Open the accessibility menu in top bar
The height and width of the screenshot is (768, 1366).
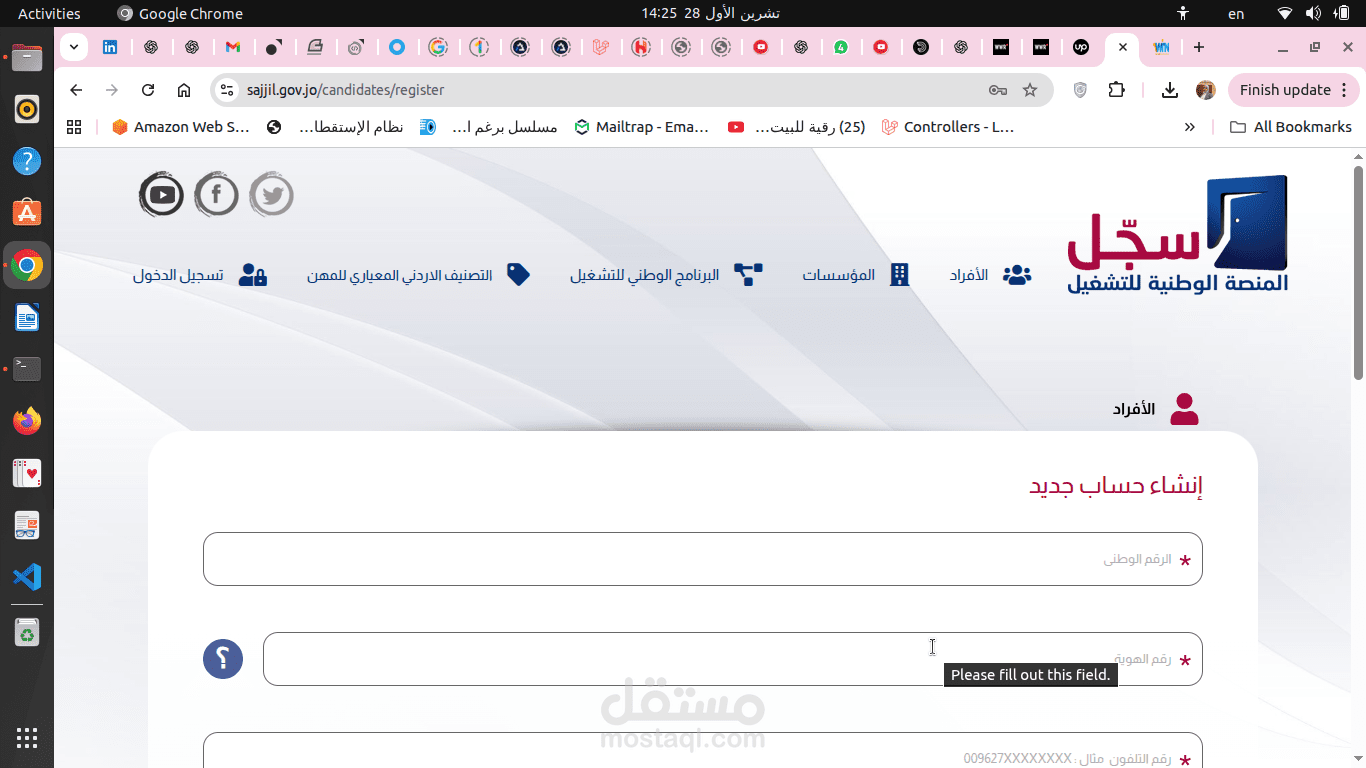click(x=1184, y=13)
